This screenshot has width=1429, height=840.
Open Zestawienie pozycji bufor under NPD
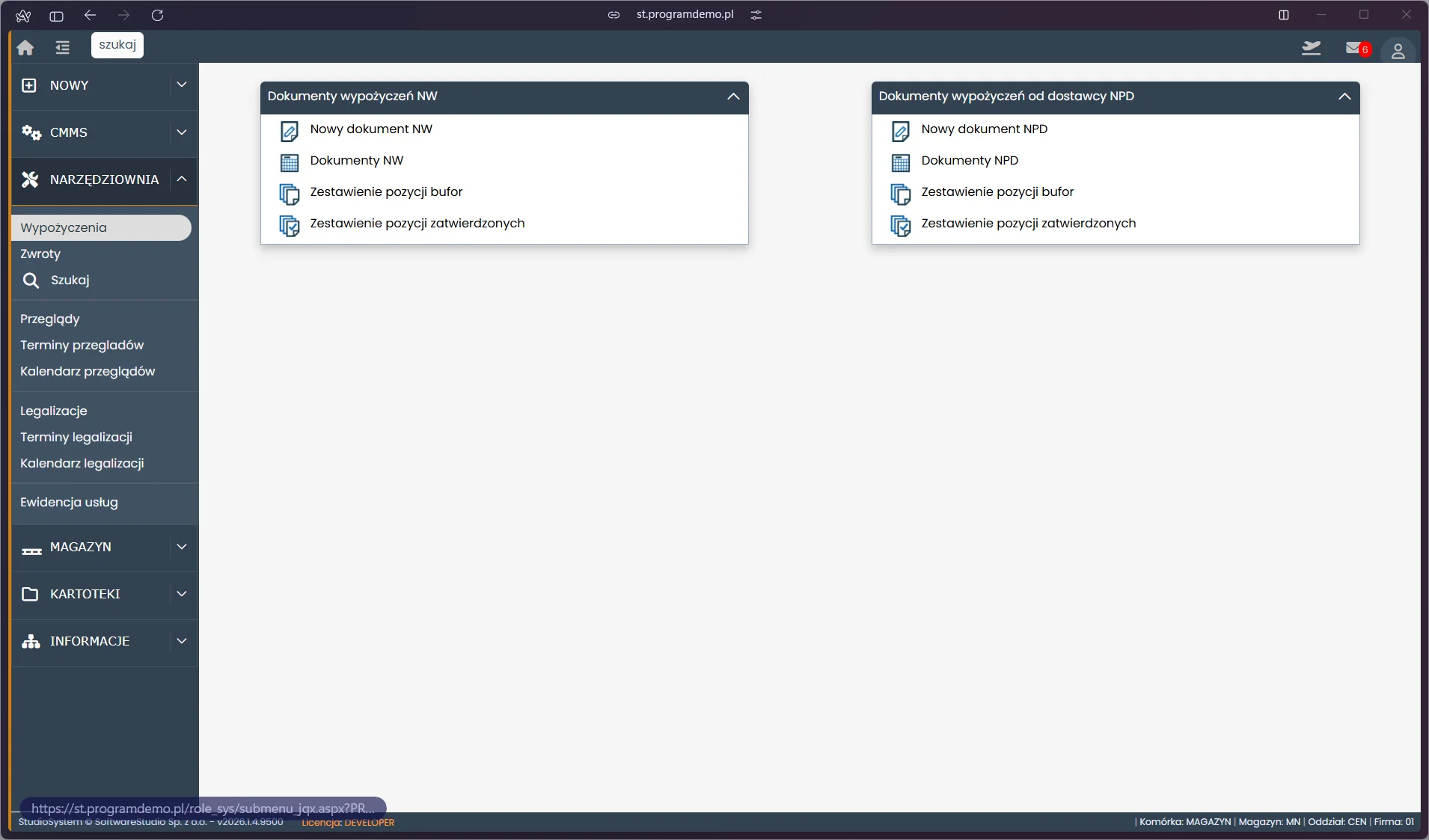pos(997,191)
